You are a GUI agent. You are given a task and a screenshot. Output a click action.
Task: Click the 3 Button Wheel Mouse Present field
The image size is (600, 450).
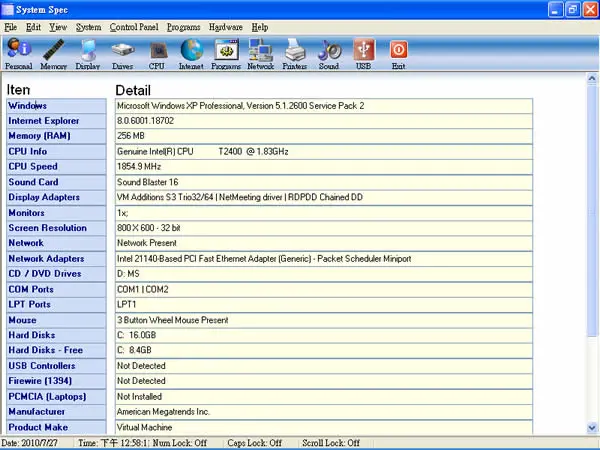click(x=324, y=320)
